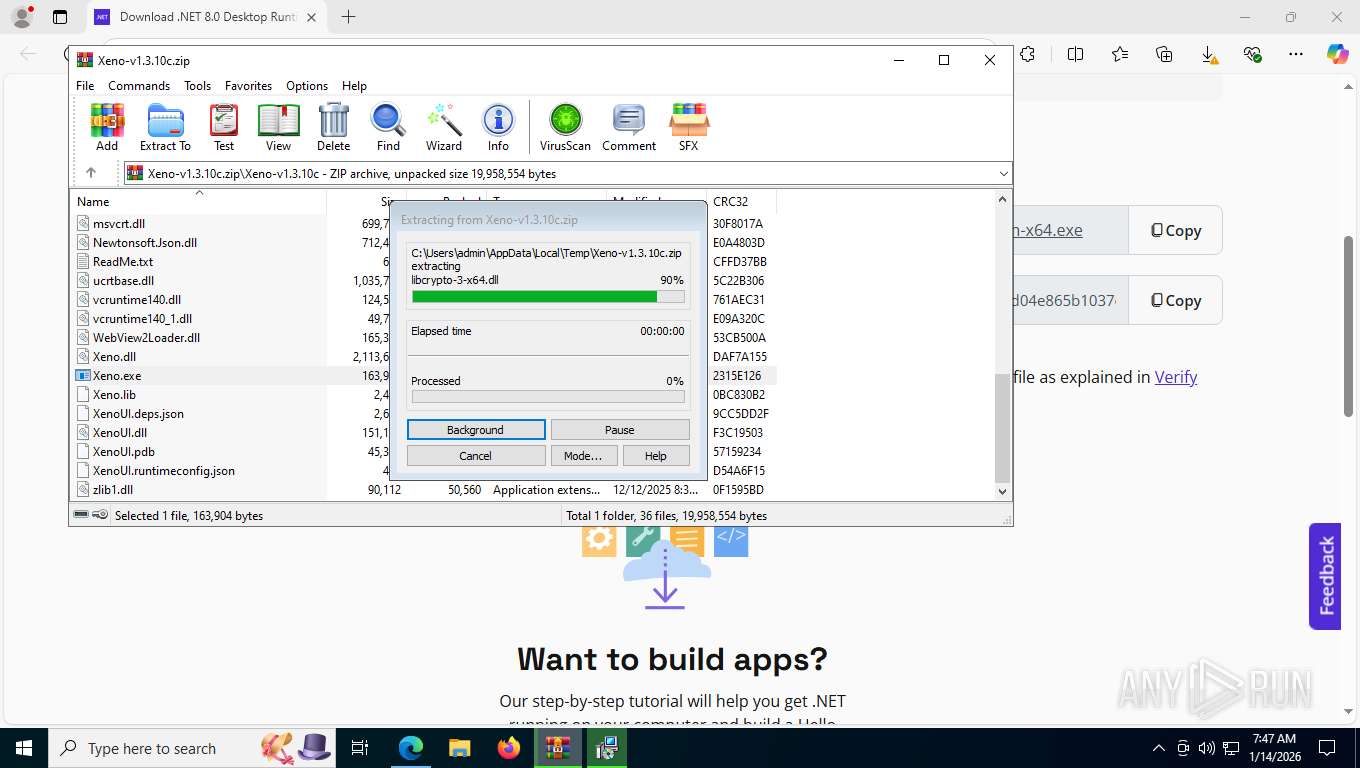The width and height of the screenshot is (1360, 768).
Task: Click the Extract To toolbar icon
Action: point(165,127)
